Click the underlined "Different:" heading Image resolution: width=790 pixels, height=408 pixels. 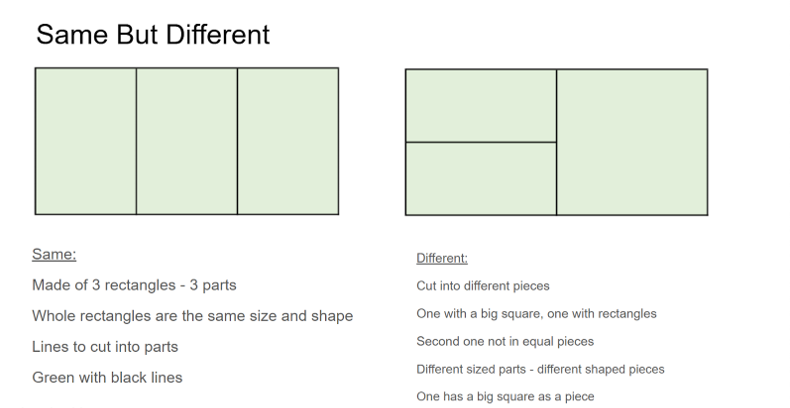pyautogui.click(x=442, y=258)
